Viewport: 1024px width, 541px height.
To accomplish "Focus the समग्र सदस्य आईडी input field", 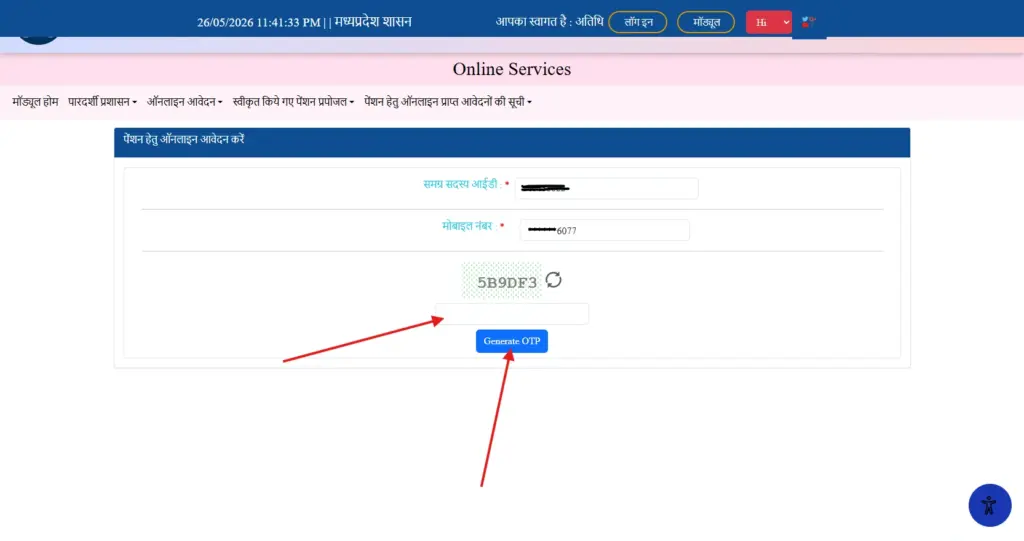I will click(x=607, y=188).
